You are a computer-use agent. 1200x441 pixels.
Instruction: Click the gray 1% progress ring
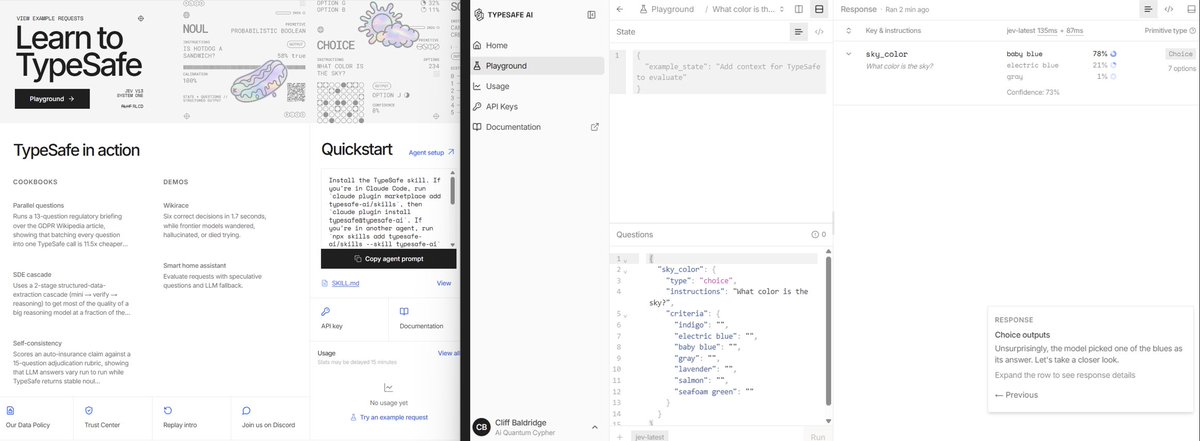1114,76
